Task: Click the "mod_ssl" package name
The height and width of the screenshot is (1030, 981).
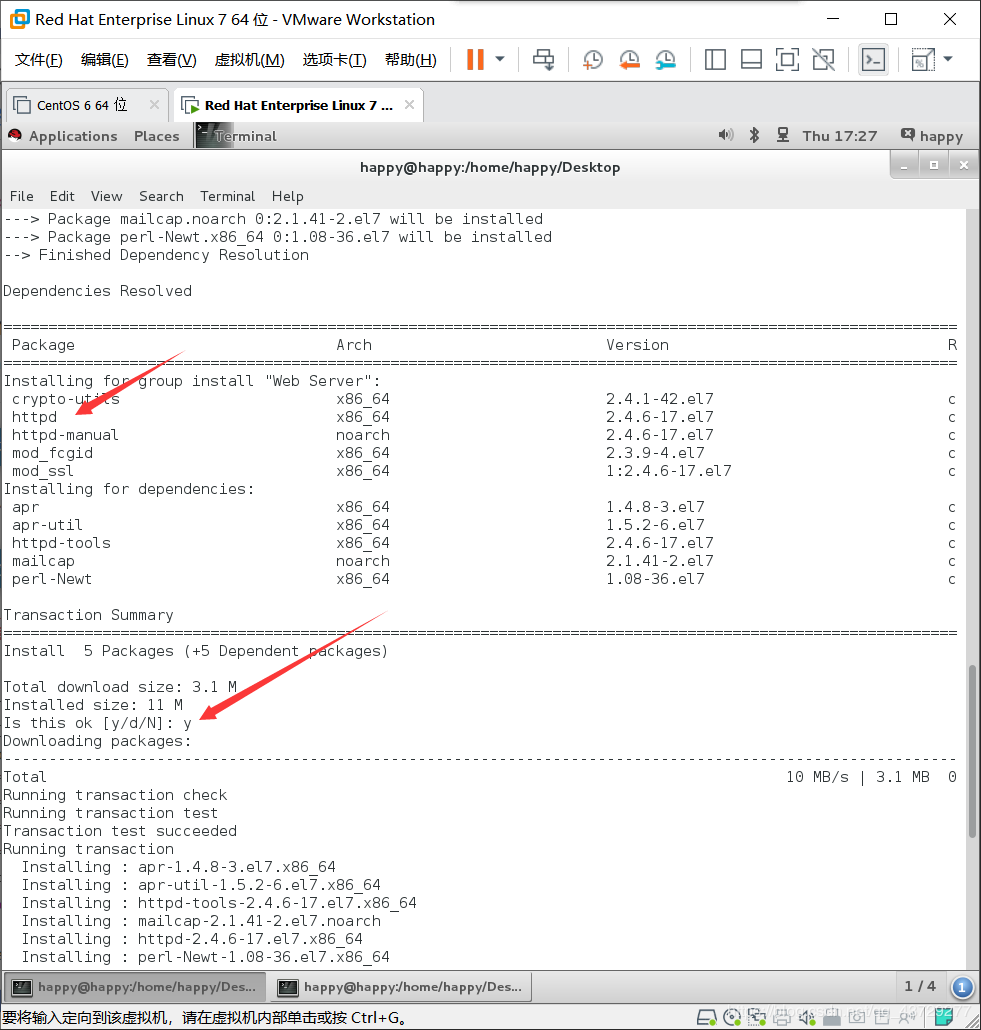Action: coord(43,471)
